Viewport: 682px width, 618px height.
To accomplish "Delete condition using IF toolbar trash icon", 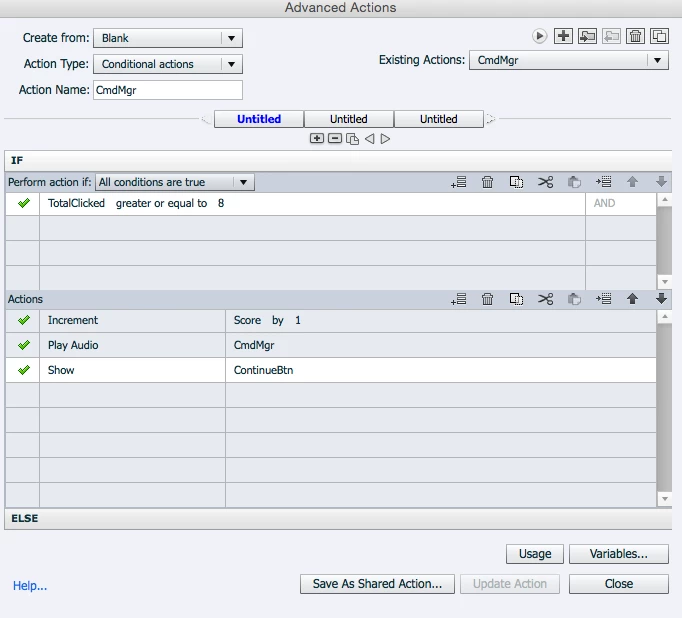I will (x=488, y=182).
